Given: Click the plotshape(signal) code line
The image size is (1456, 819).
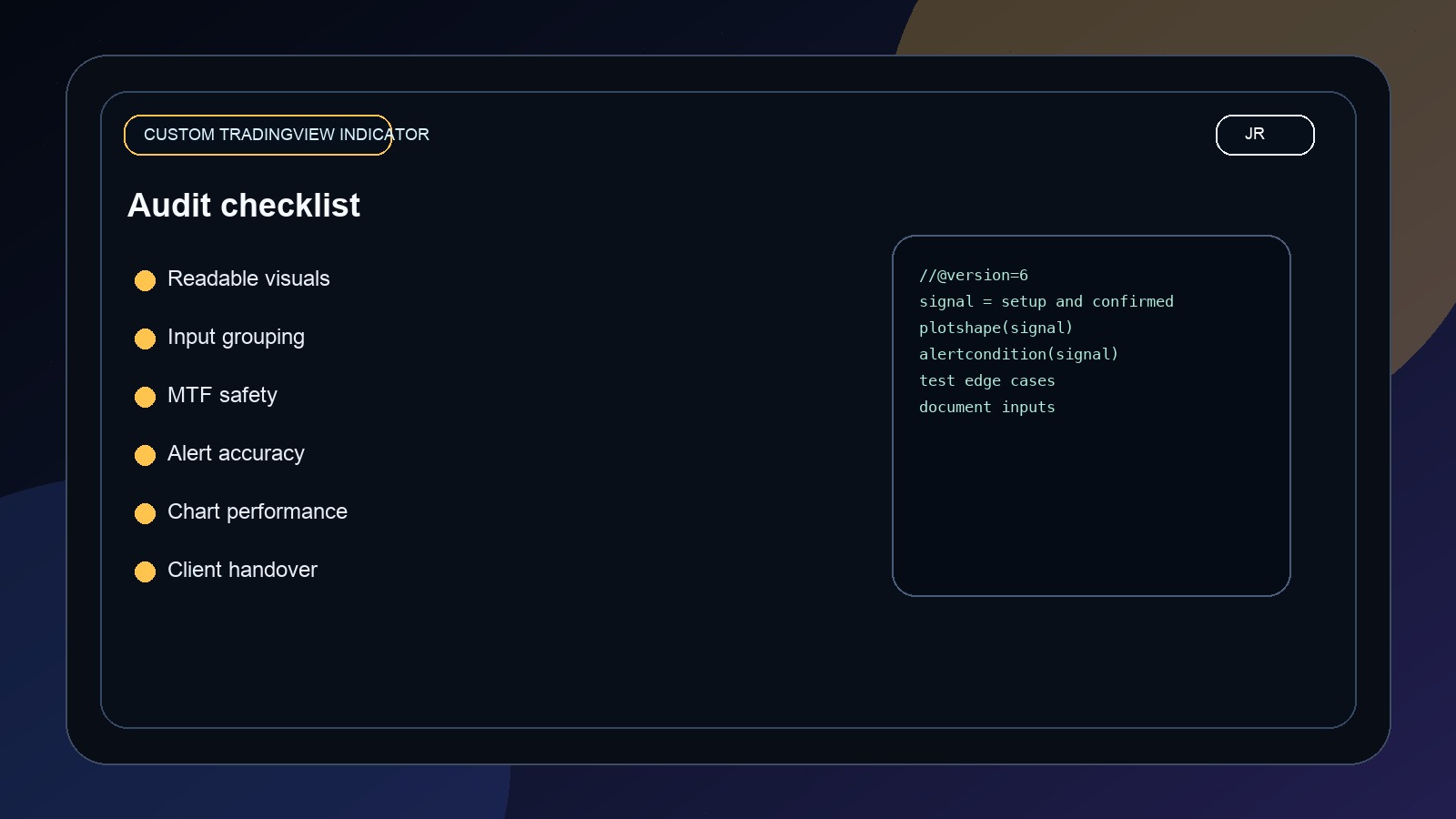Looking at the screenshot, I should (996, 328).
